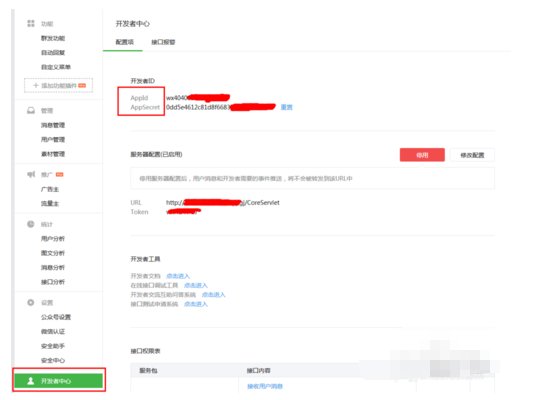This screenshot has height=400, width=535.
Task: Click the 统计 pie chart icon
Action: coord(31,224)
